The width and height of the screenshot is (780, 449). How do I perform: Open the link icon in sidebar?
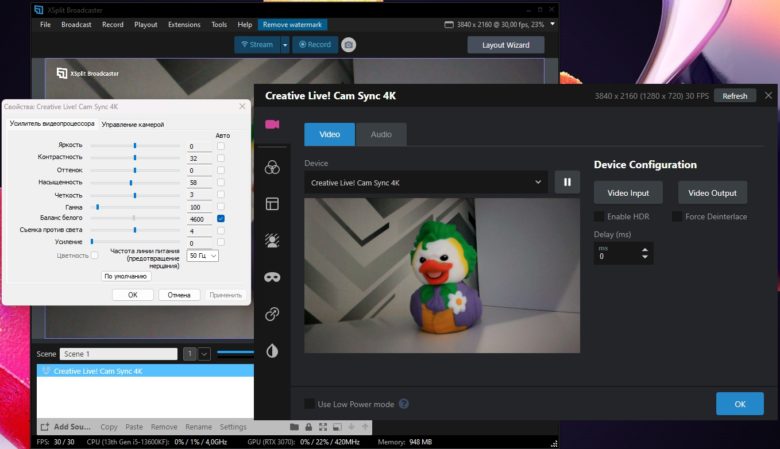tap(272, 314)
